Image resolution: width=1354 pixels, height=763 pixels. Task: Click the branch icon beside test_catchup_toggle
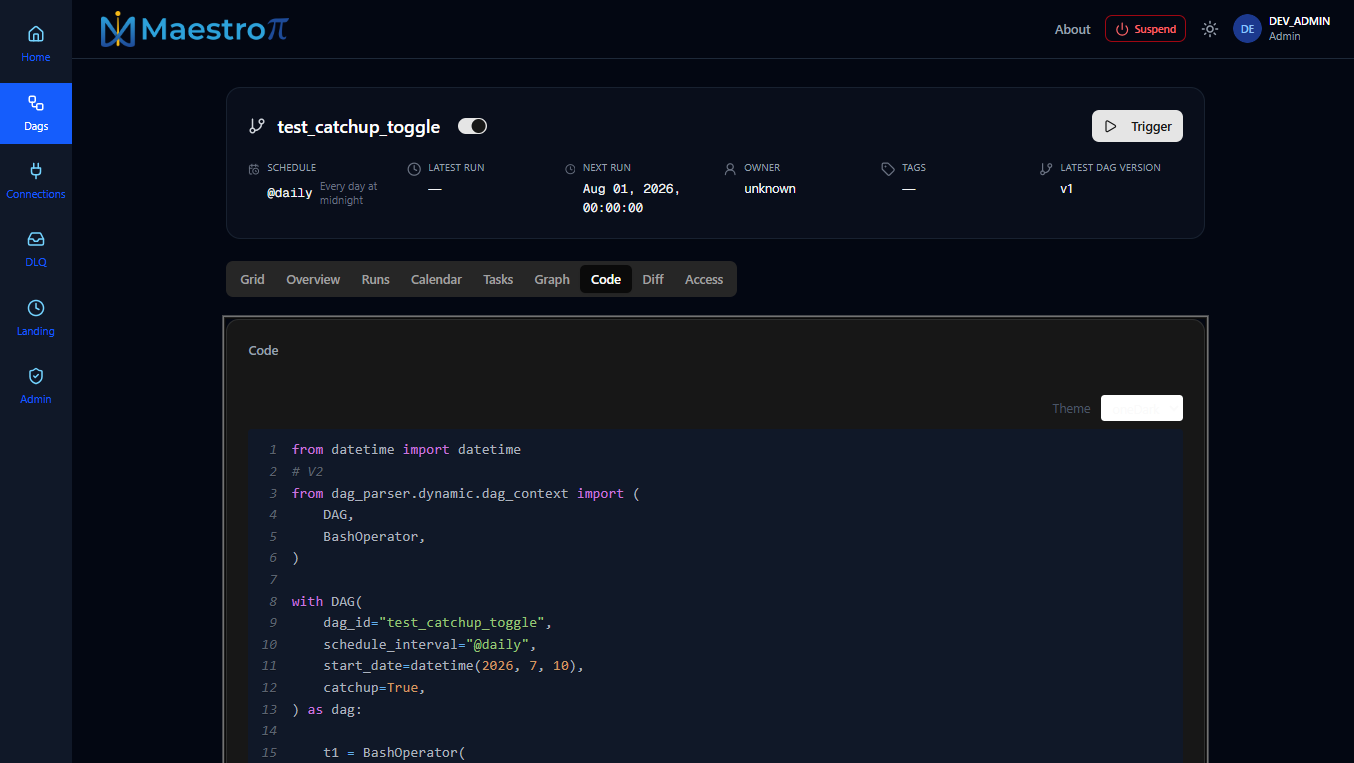tap(257, 126)
